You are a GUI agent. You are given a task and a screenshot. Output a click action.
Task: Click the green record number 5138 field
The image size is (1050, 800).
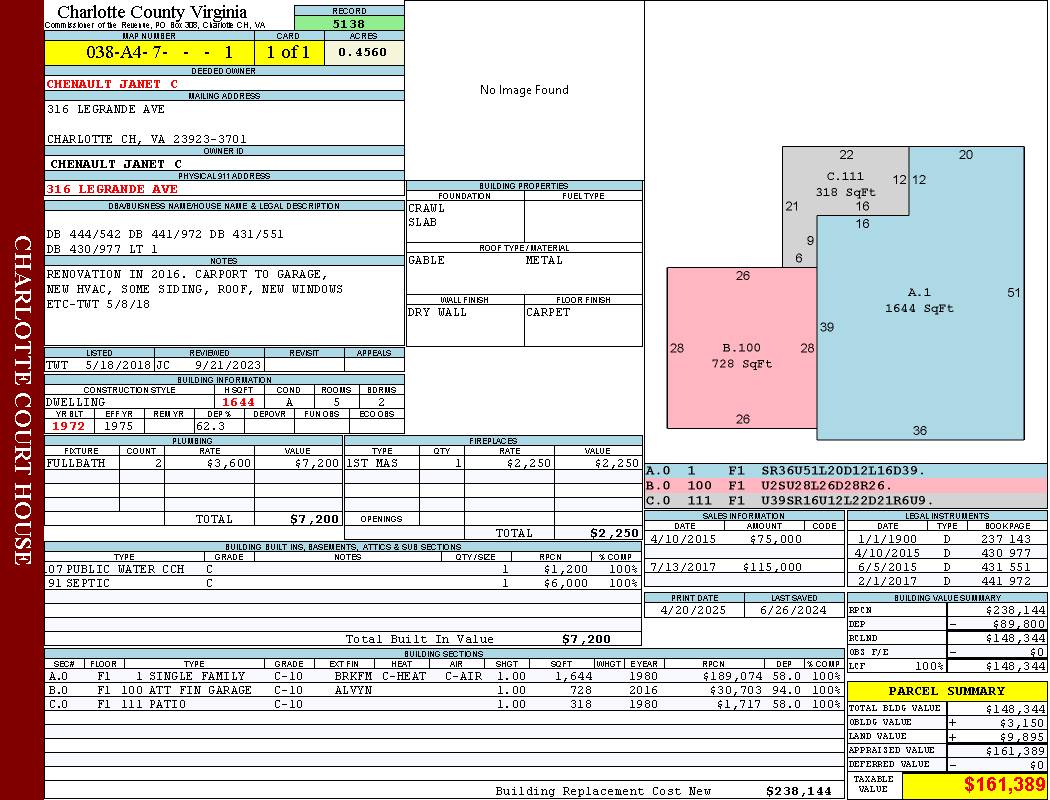coord(349,23)
